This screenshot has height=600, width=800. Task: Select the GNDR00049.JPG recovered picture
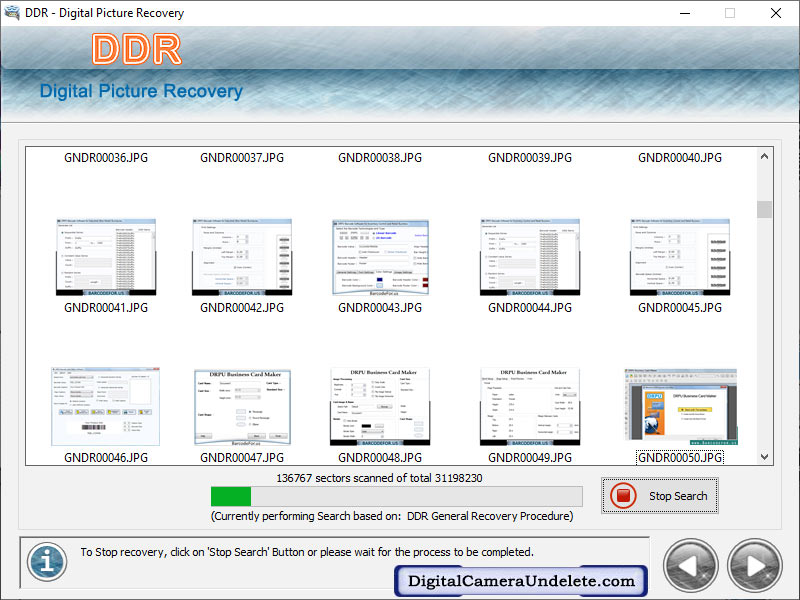tap(530, 406)
